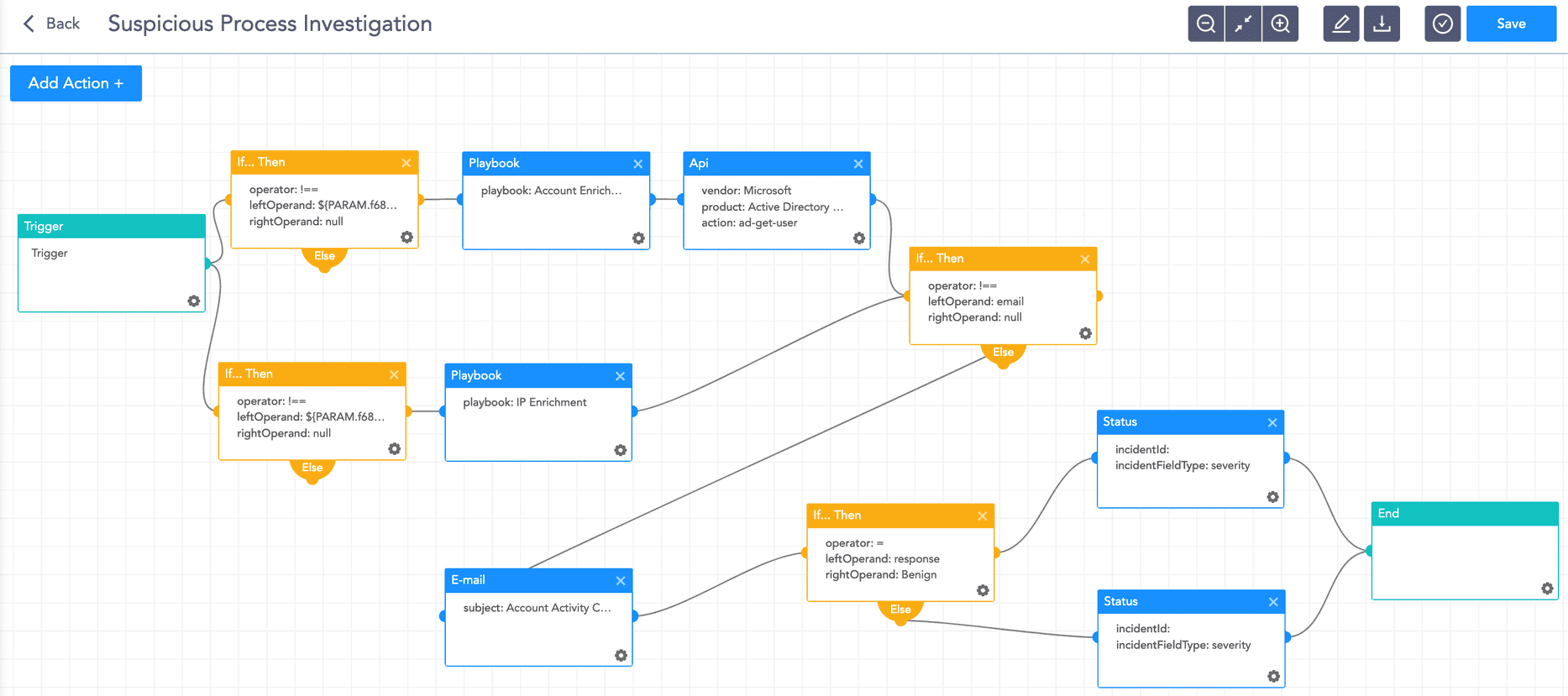The image size is (1568, 696).
Task: Open settings gear on the Api node
Action: pyautogui.click(x=858, y=238)
